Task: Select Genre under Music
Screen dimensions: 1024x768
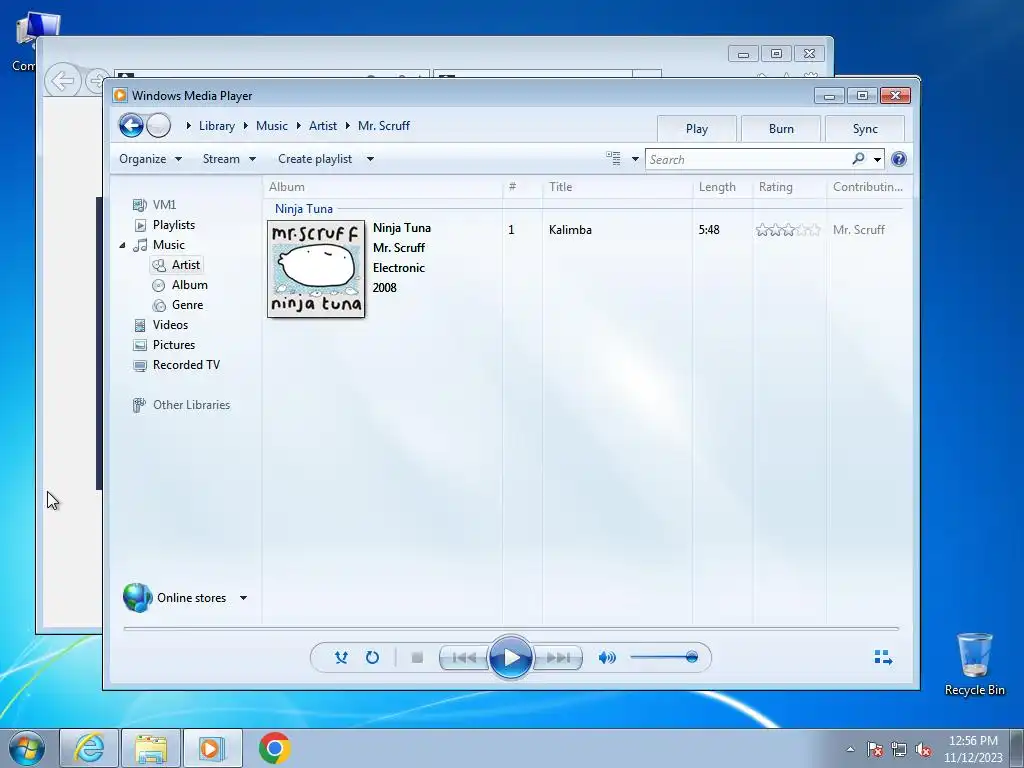Action: point(178,305)
